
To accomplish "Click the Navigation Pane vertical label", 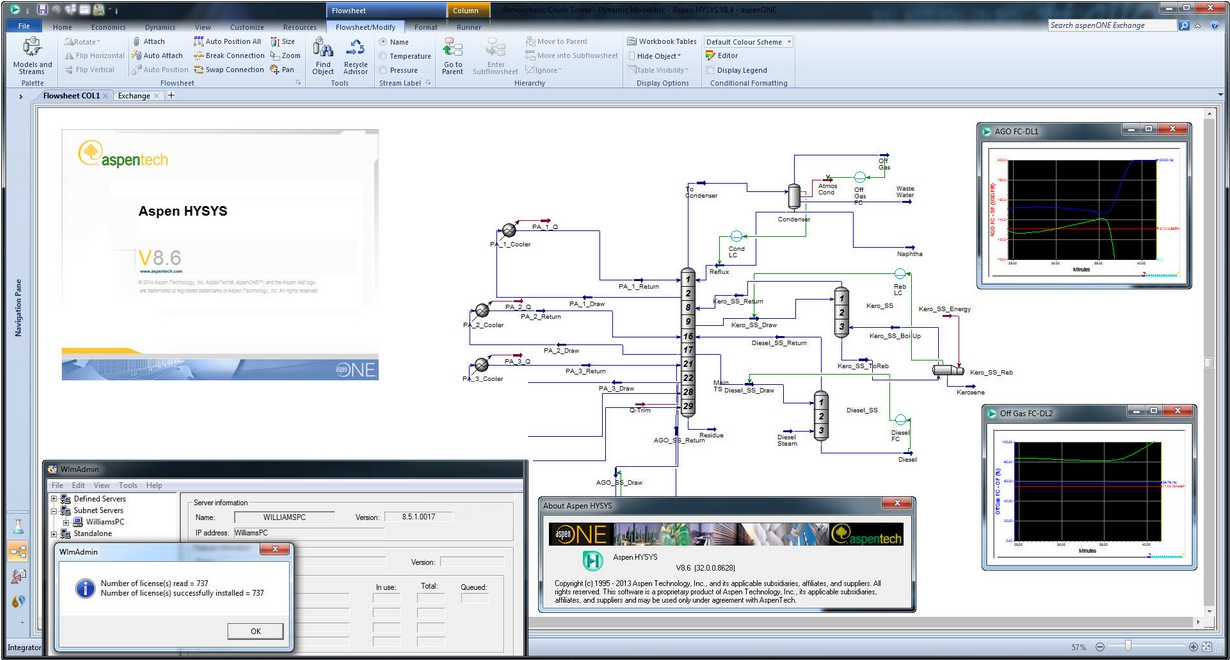I will 18,307.
